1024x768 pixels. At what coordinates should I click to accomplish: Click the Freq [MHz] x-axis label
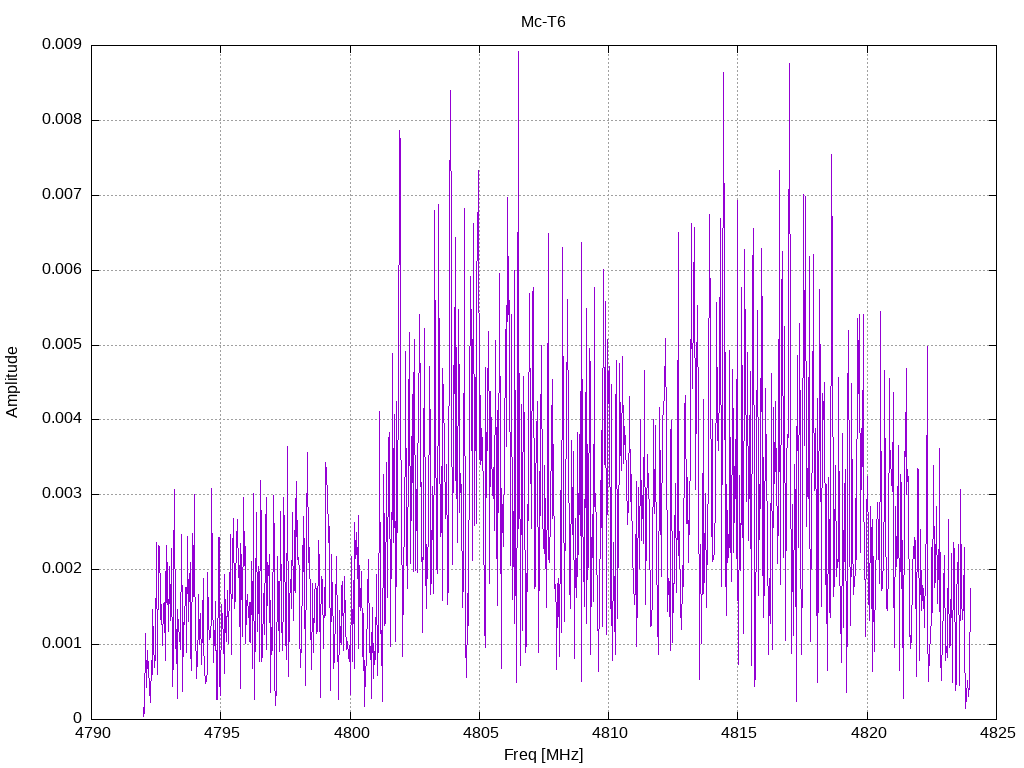(x=543, y=755)
